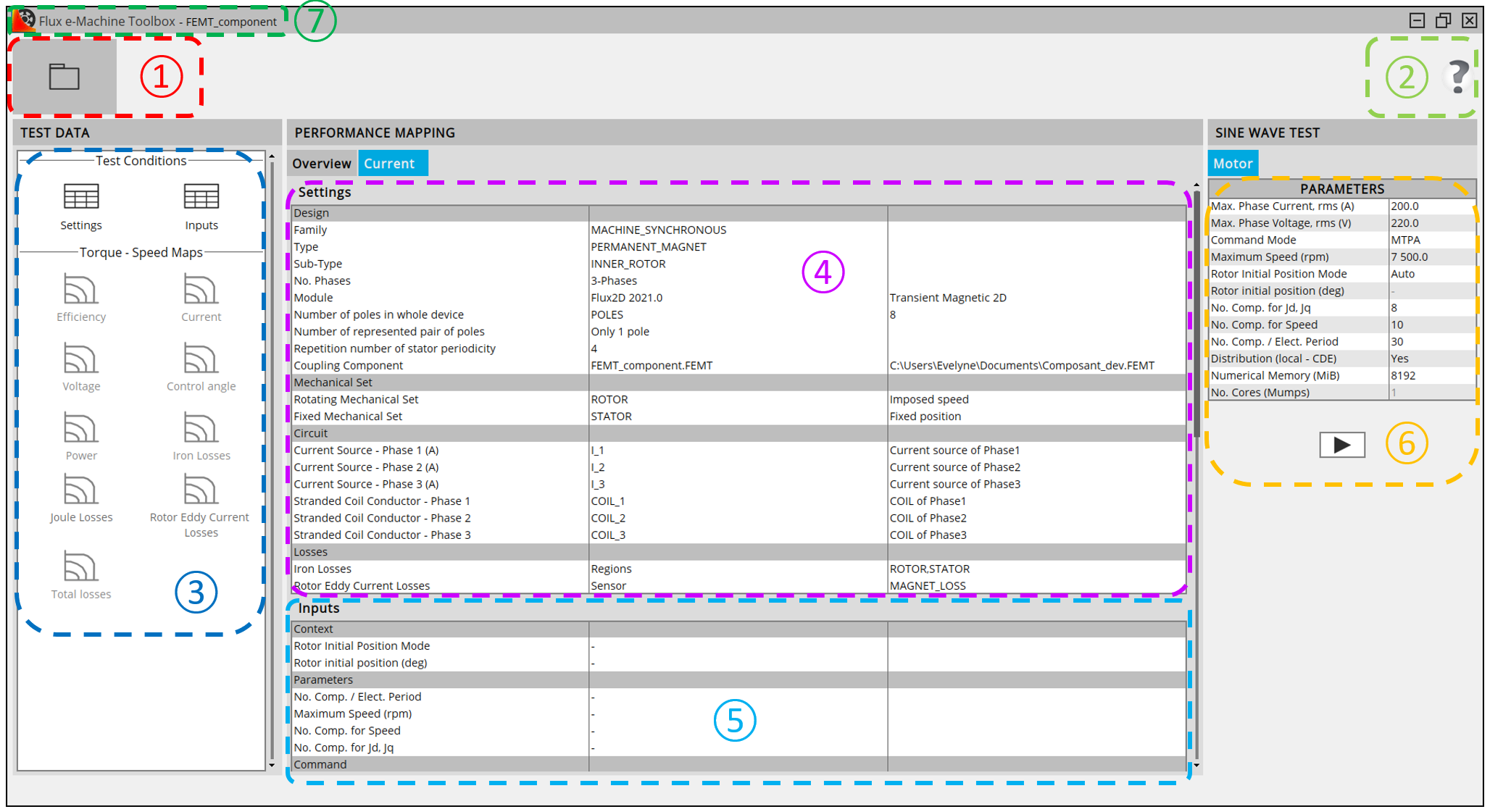Image resolution: width=1490 pixels, height=812 pixels.
Task: Click the Test Data panel scrollbar down arrow
Action: tap(272, 765)
